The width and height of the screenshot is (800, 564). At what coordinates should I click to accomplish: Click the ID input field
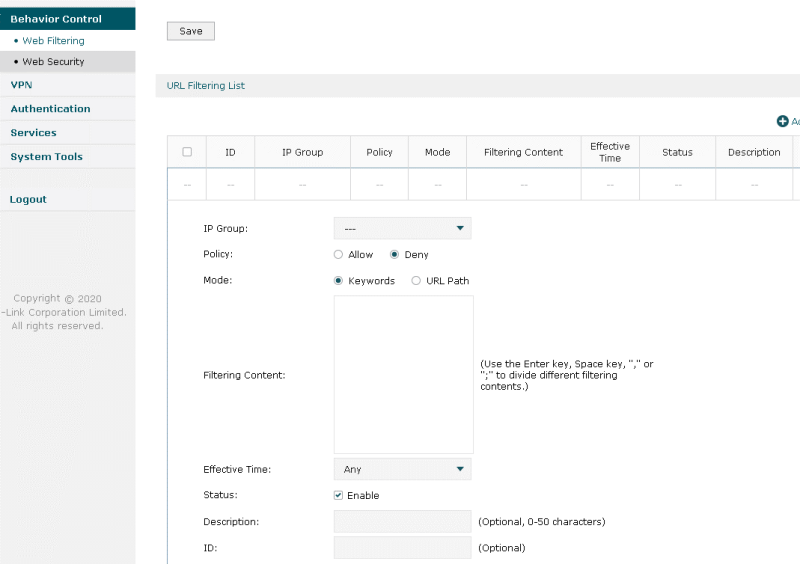[403, 548]
